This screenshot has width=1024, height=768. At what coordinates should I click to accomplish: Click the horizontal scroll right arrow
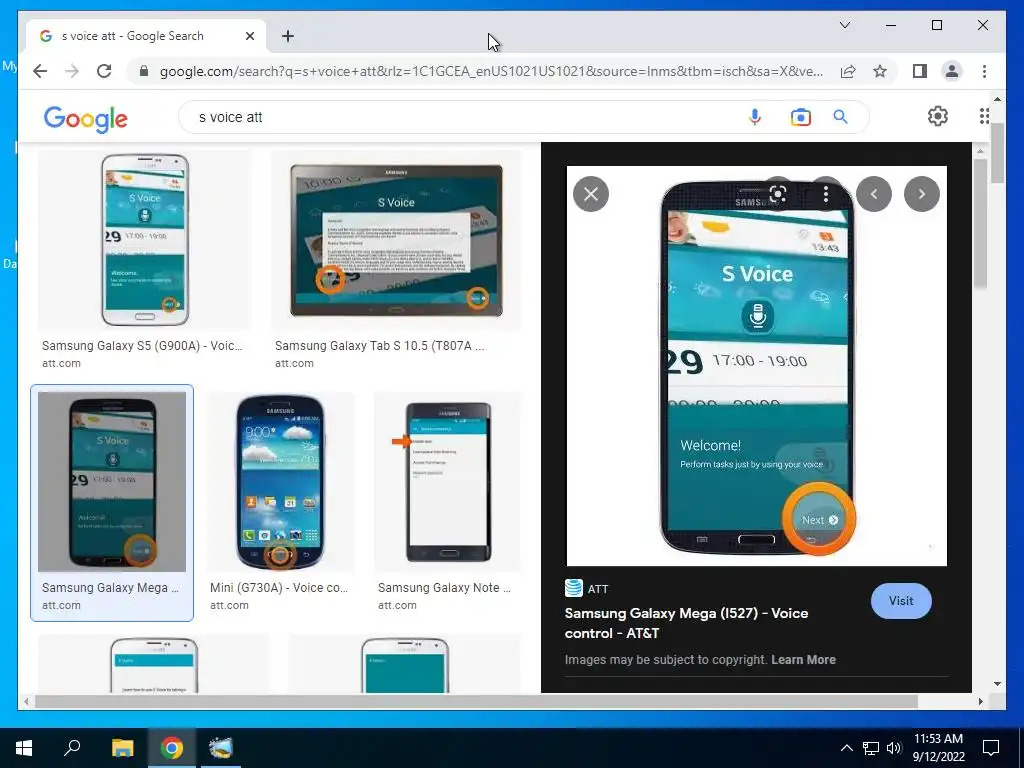coord(980,701)
